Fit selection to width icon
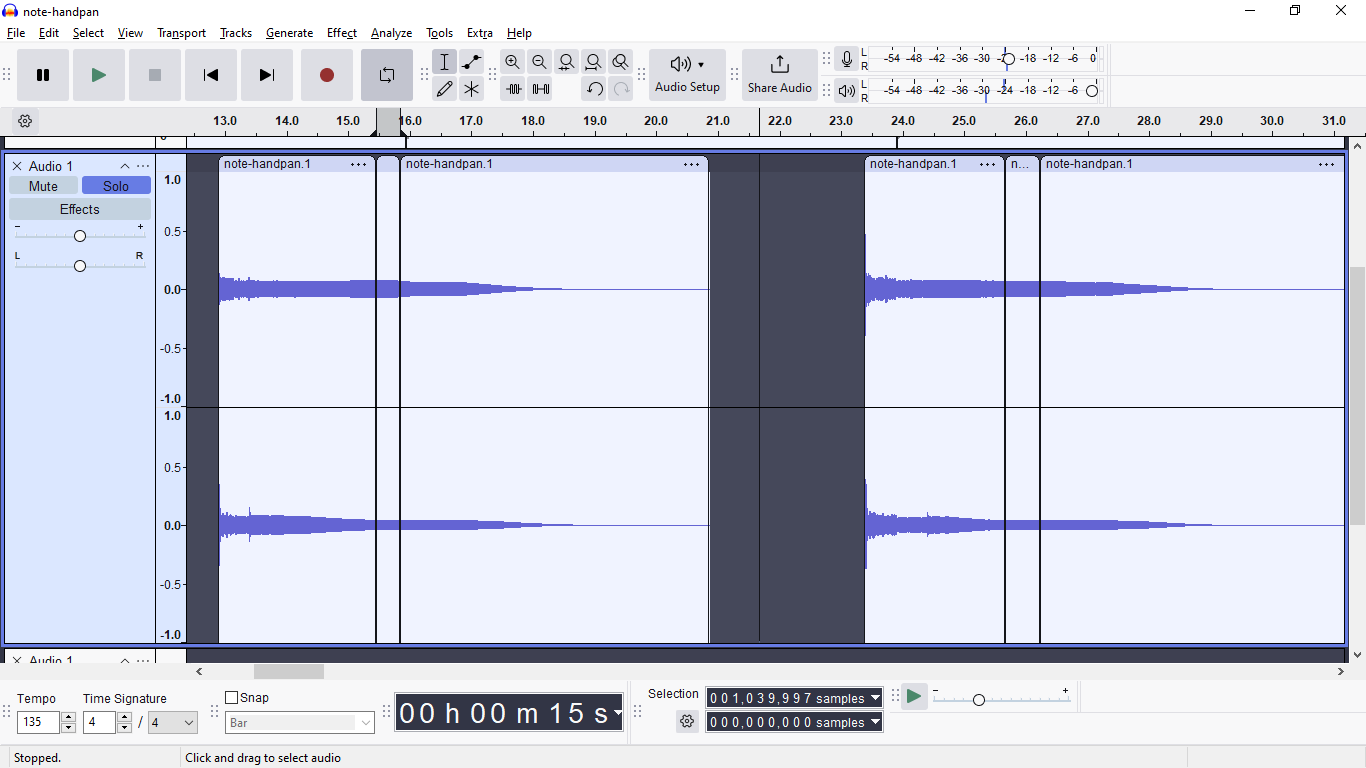1366x768 pixels. point(567,62)
